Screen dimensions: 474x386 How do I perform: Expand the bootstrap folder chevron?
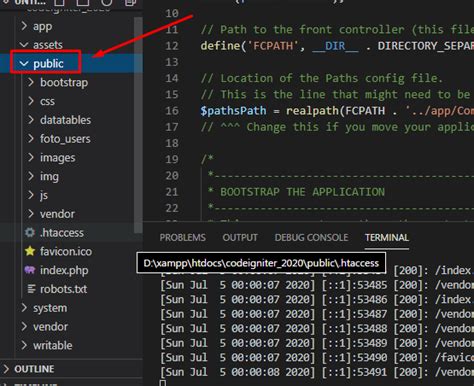coord(31,82)
